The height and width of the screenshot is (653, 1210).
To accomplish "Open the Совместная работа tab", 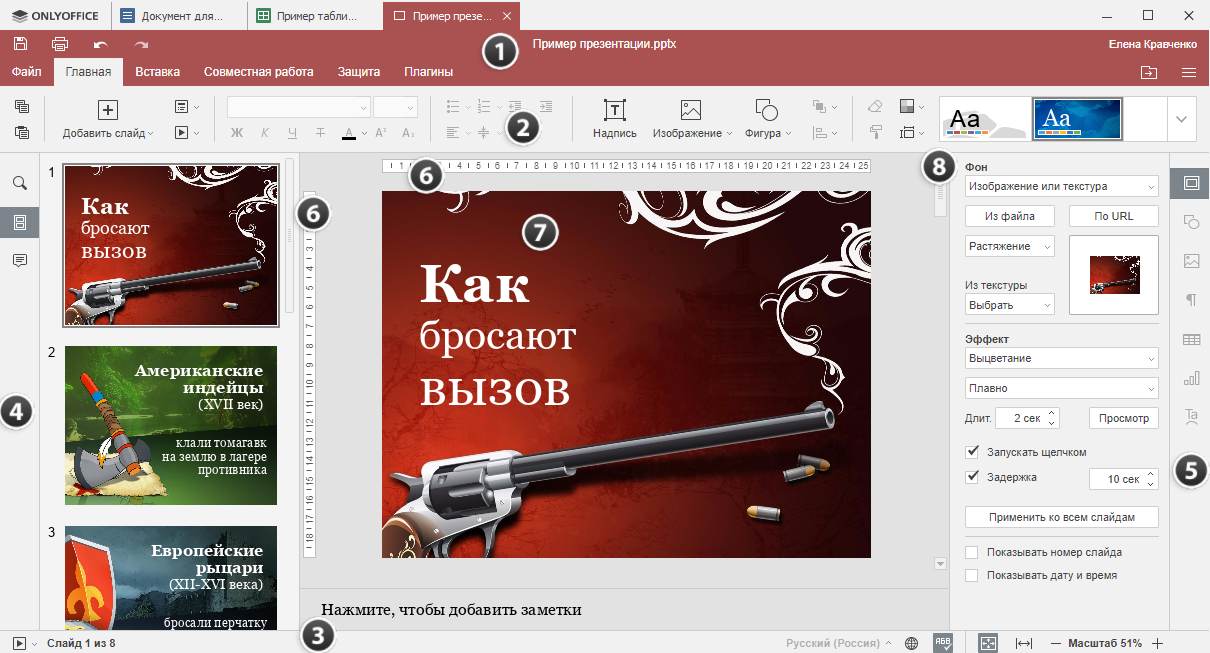I will pyautogui.click(x=258, y=72).
